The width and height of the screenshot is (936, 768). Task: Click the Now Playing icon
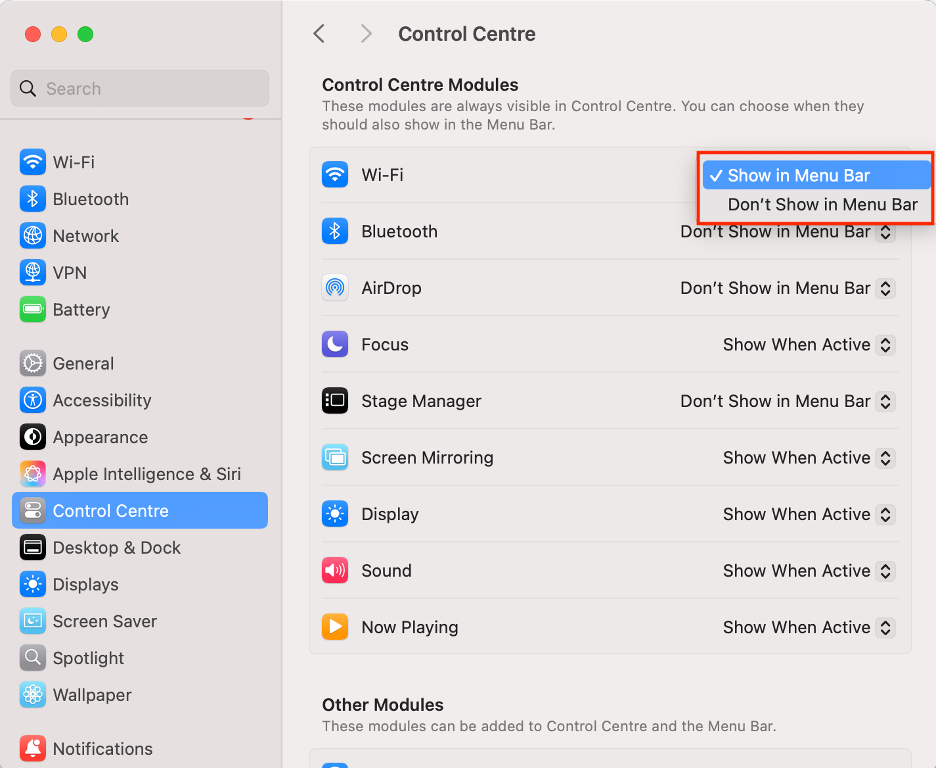pyautogui.click(x=334, y=627)
